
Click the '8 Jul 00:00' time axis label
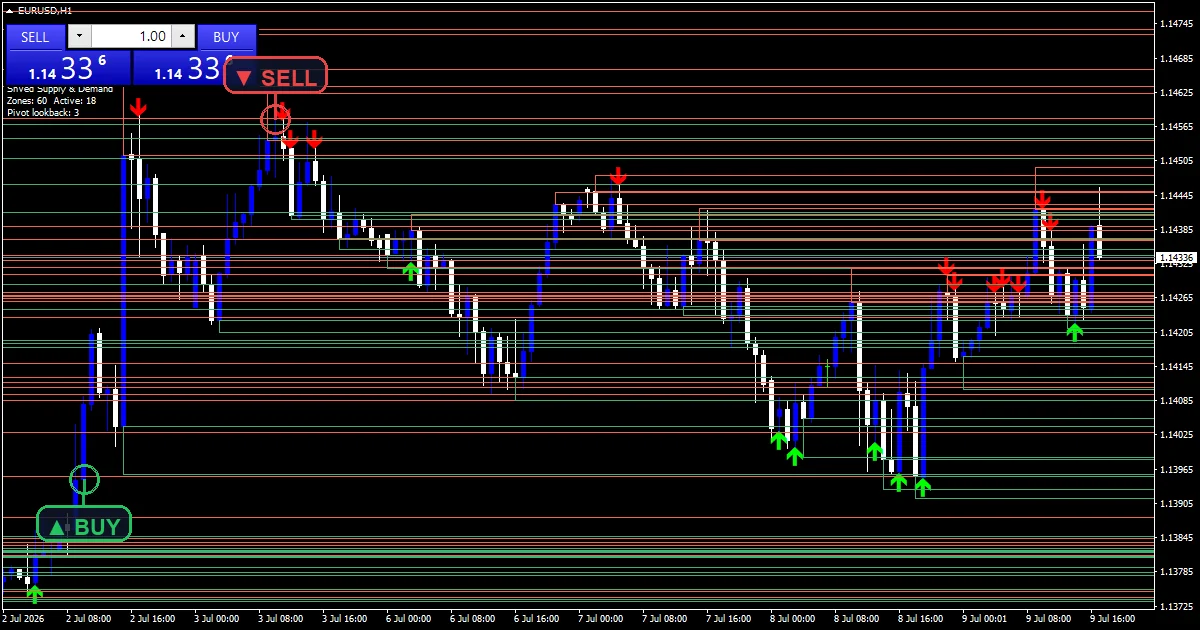pos(794,620)
